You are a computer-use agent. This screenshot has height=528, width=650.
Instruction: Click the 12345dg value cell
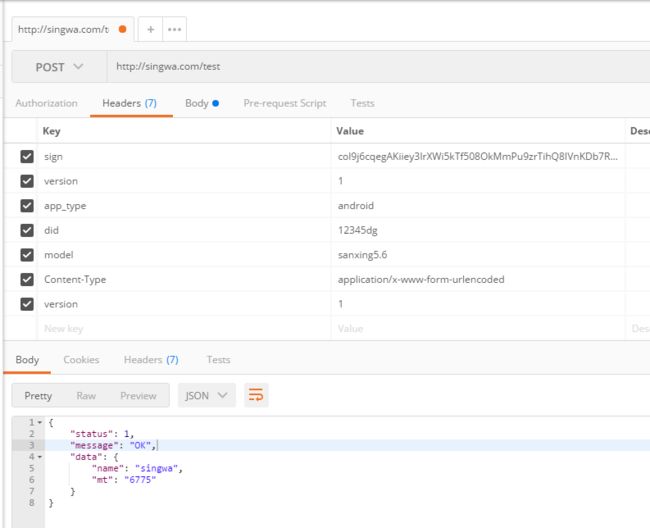(x=478, y=230)
